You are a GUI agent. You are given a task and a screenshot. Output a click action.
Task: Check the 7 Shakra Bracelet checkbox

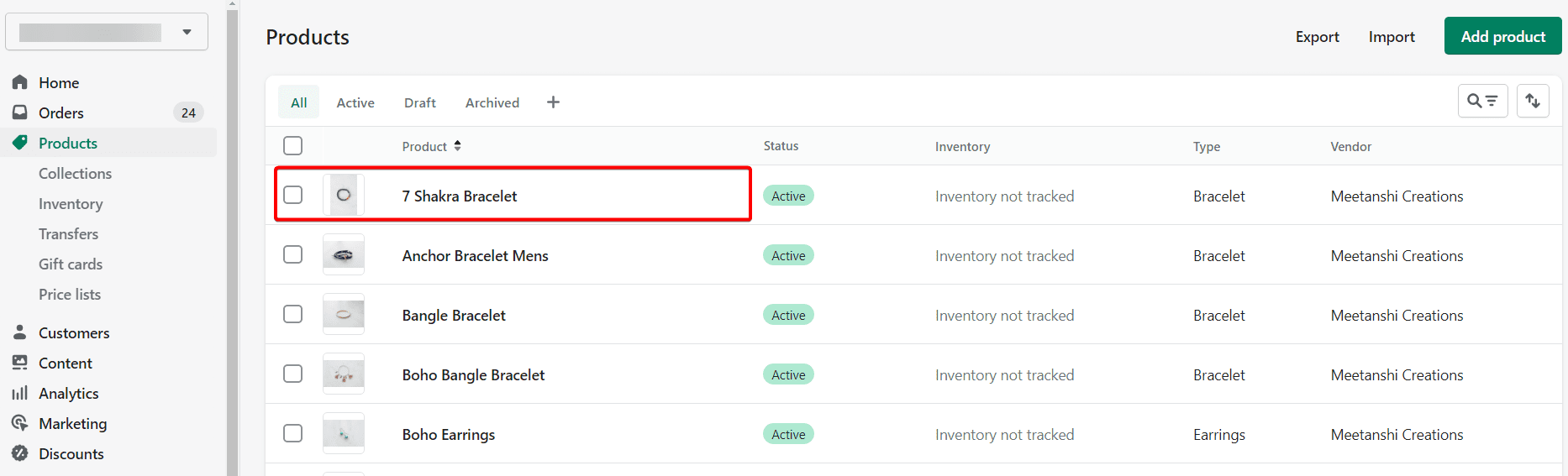[292, 195]
